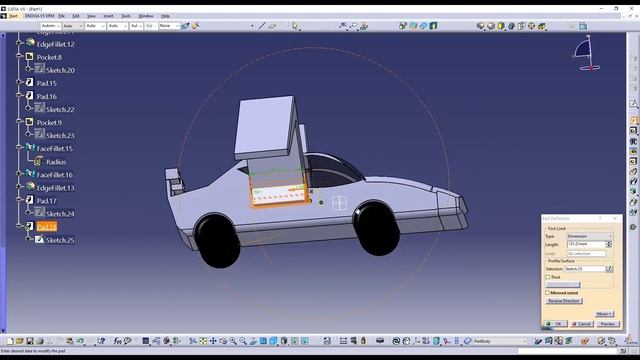Click the Pad tool in right toolbar
Viewport: 640px width, 360px height.
click(x=633, y=120)
